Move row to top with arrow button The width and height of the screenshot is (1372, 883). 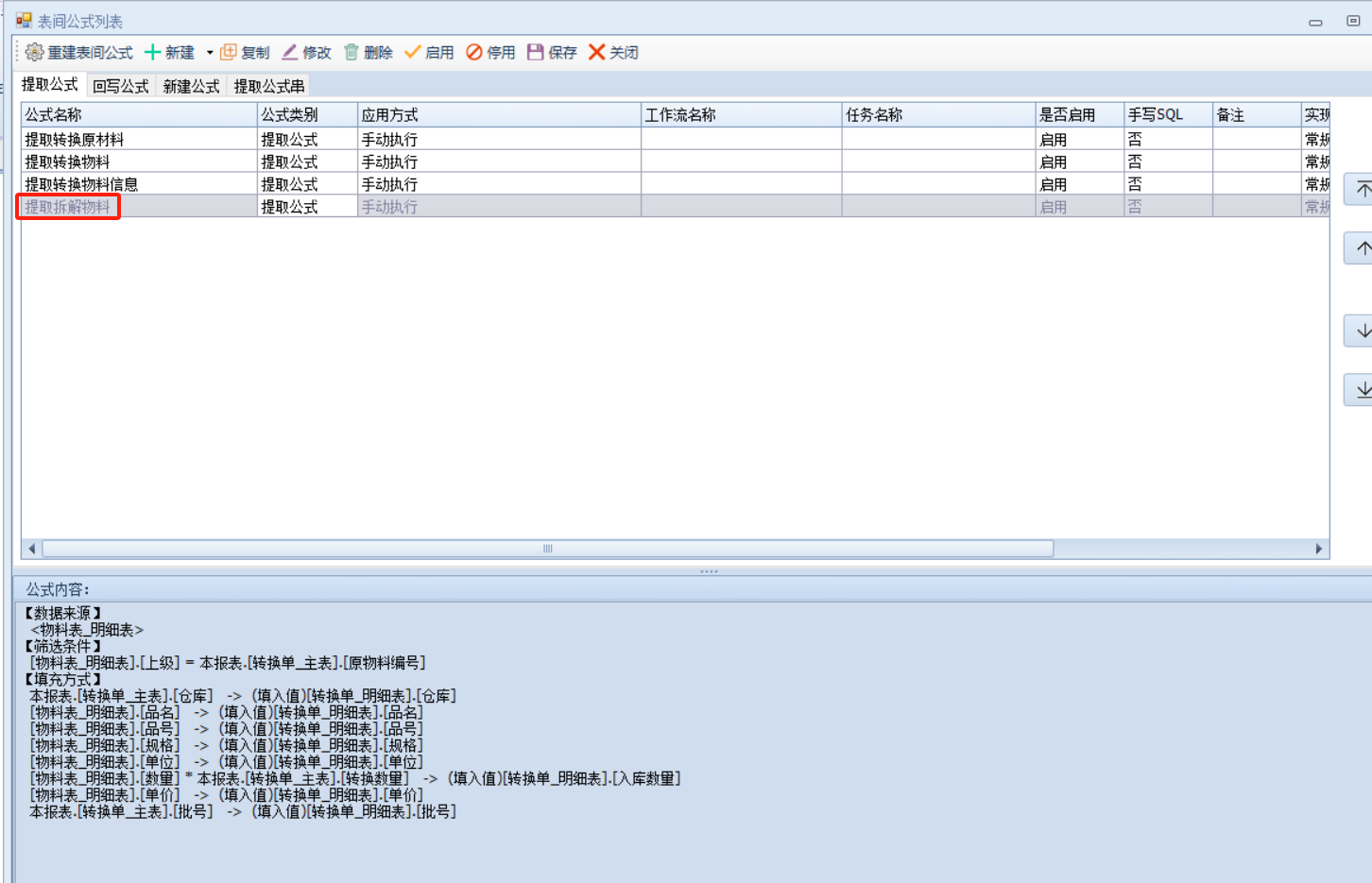click(x=1362, y=190)
